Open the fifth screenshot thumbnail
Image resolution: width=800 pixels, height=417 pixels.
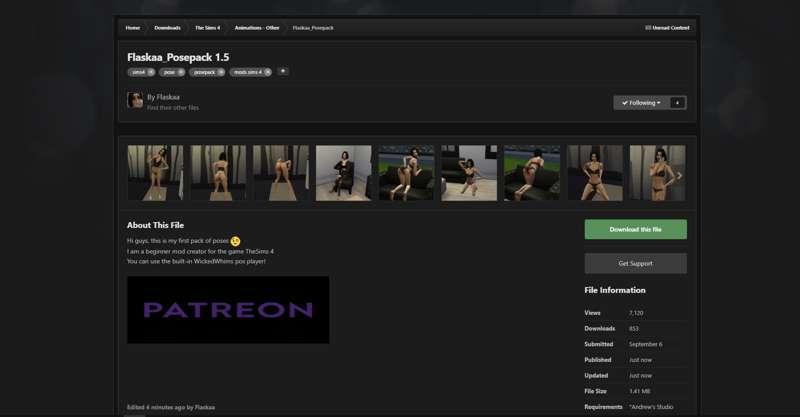tap(407, 173)
